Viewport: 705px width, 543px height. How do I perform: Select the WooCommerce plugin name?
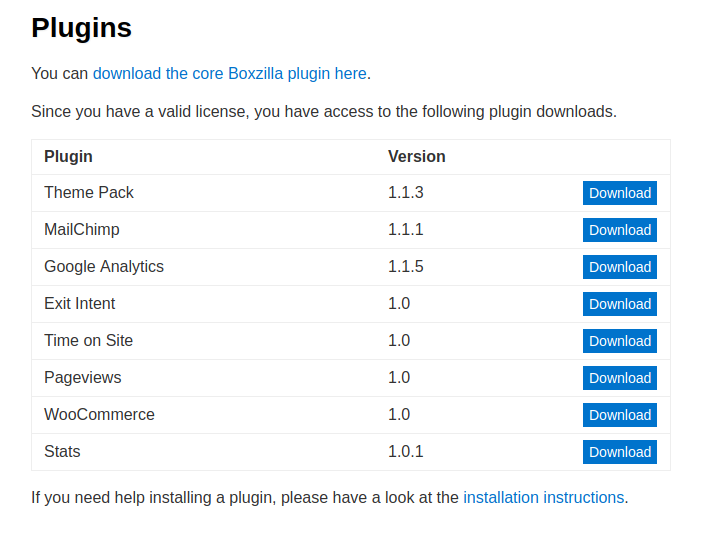point(99,414)
